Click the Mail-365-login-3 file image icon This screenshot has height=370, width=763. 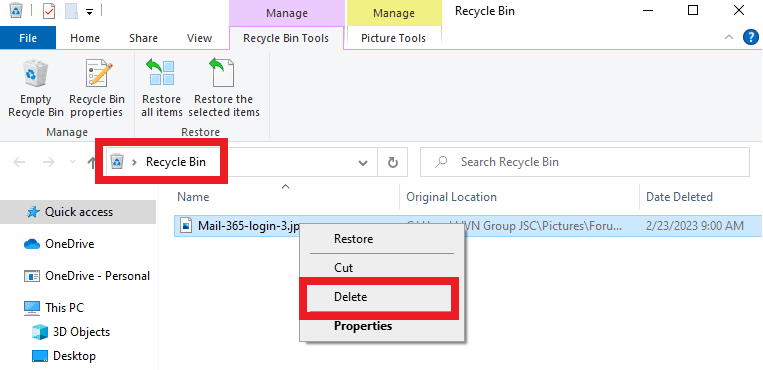point(186,226)
